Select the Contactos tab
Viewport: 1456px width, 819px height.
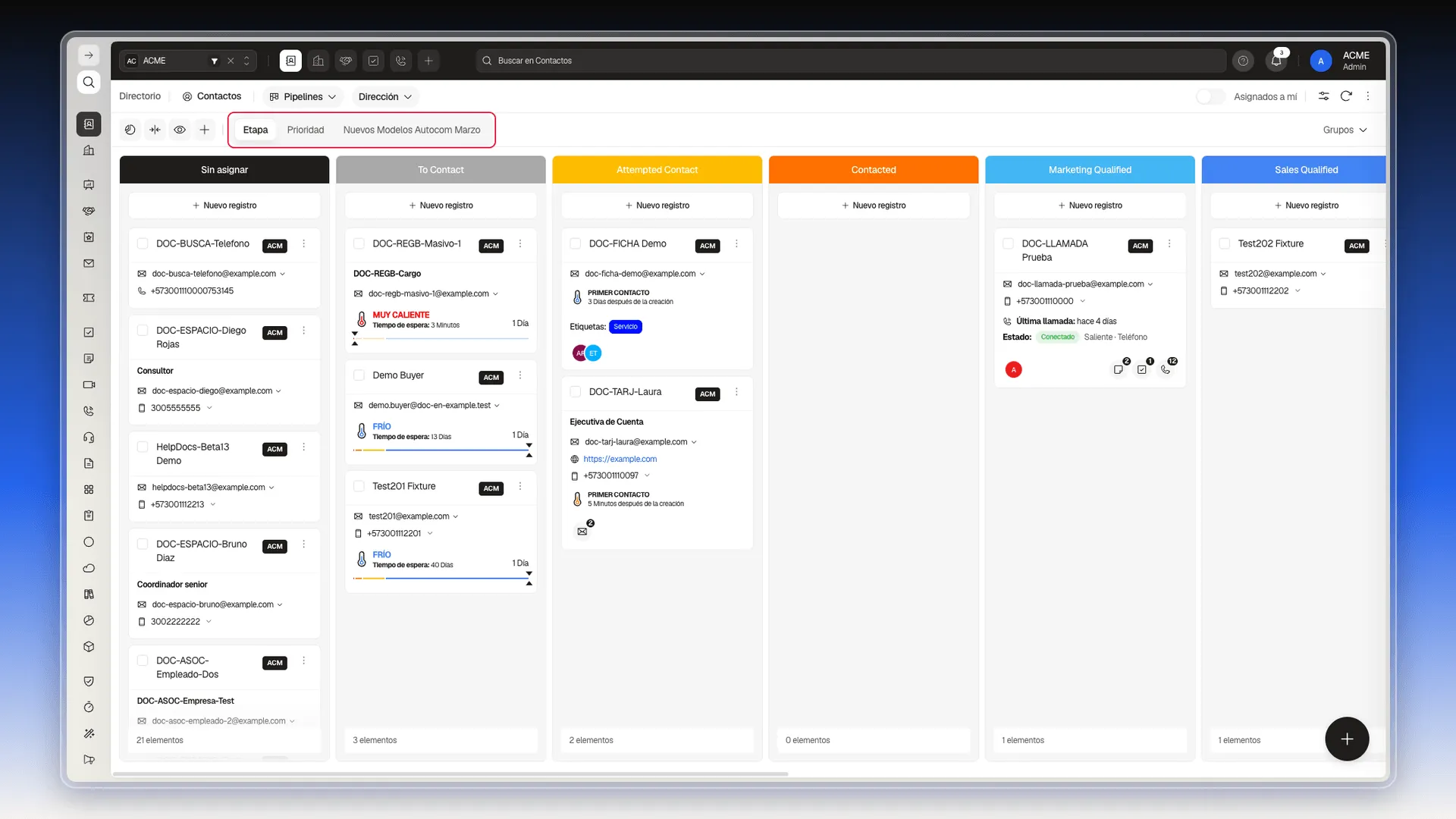pos(212,96)
